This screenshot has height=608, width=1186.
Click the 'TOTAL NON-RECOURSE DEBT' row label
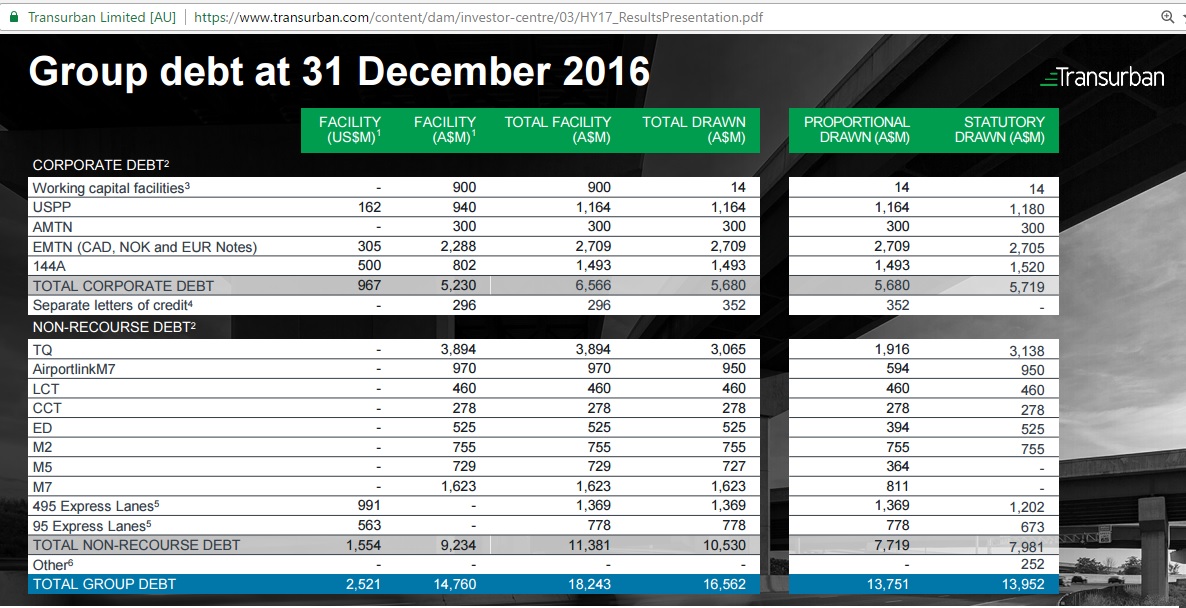(x=136, y=544)
